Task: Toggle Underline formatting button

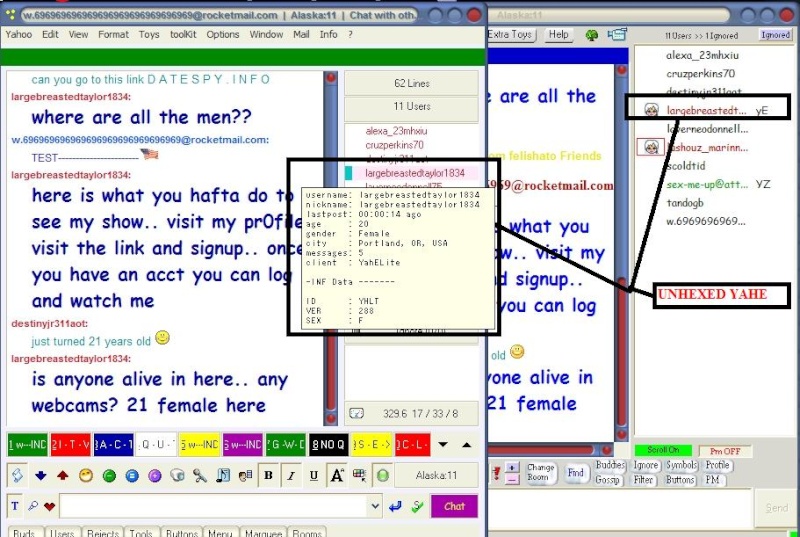Action: tap(314, 475)
